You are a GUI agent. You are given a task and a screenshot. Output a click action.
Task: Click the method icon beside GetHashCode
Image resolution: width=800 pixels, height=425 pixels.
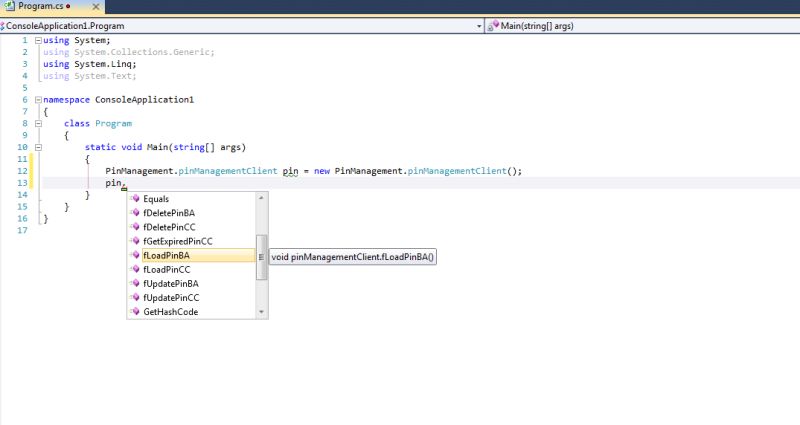click(135, 311)
